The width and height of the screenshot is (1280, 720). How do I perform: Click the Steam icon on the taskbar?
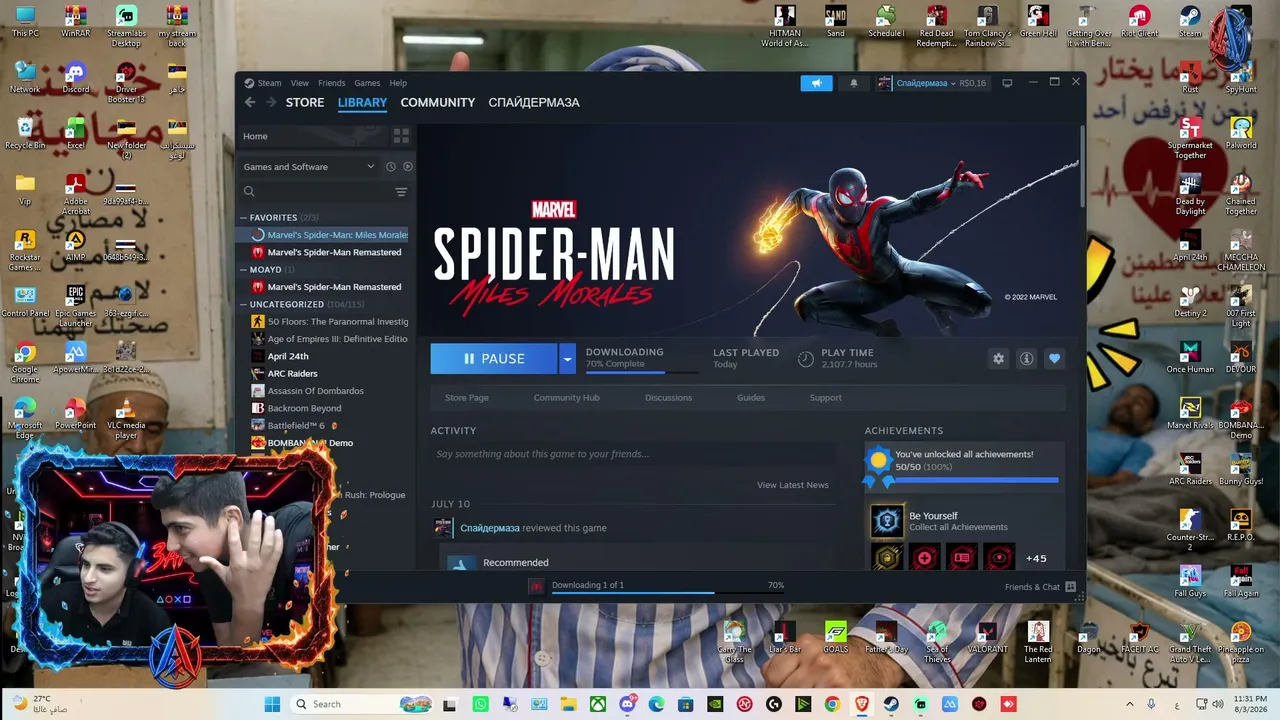891,704
